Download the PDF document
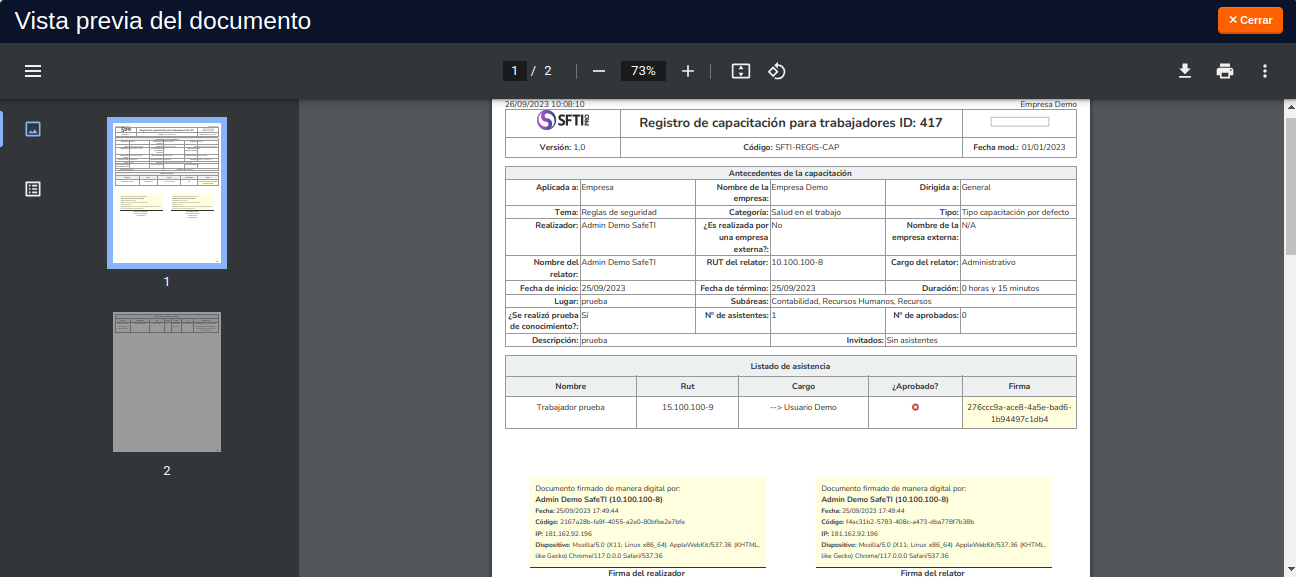The image size is (1296, 577). [x=1185, y=71]
